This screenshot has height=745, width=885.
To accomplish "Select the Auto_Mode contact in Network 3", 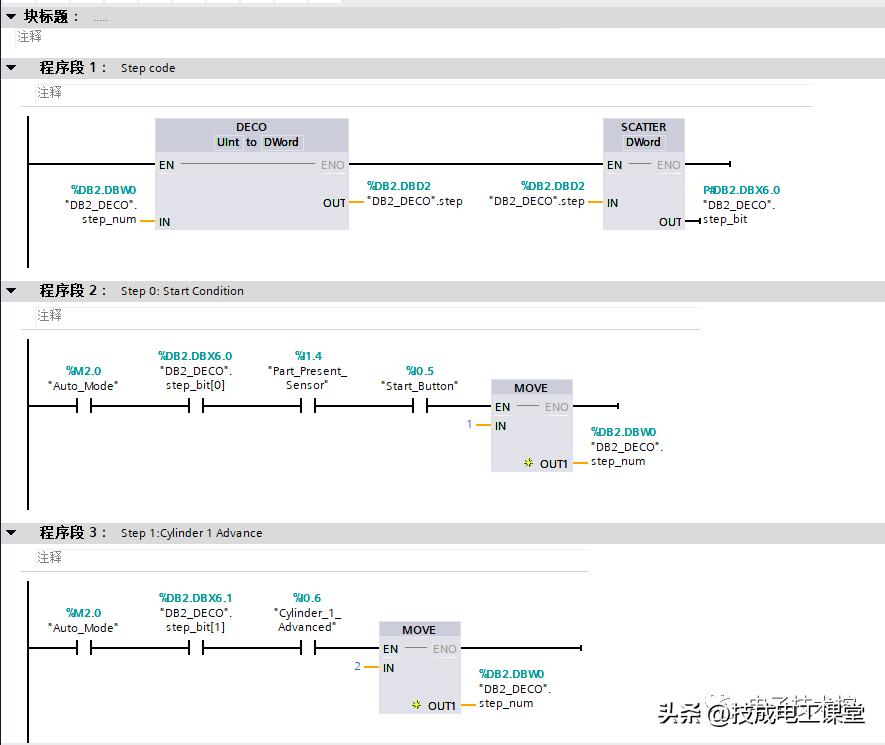I will [x=83, y=650].
